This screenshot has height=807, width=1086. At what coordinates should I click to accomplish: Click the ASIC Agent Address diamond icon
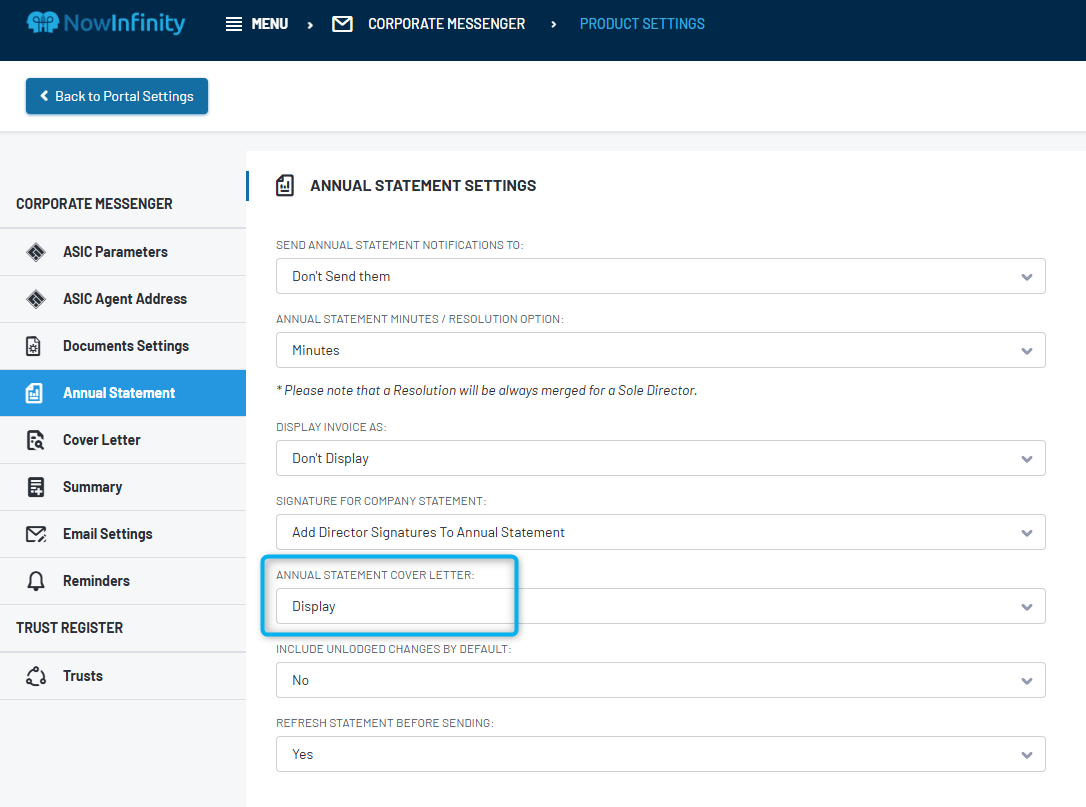pyautogui.click(x=36, y=299)
